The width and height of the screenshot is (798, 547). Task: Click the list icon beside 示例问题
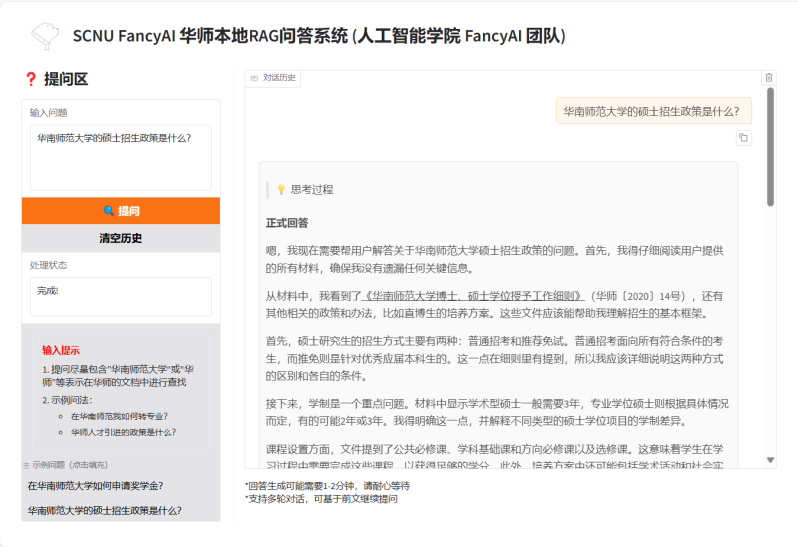(26, 465)
